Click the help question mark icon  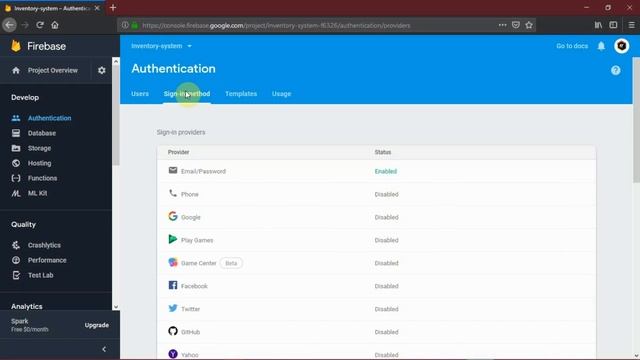pos(616,70)
